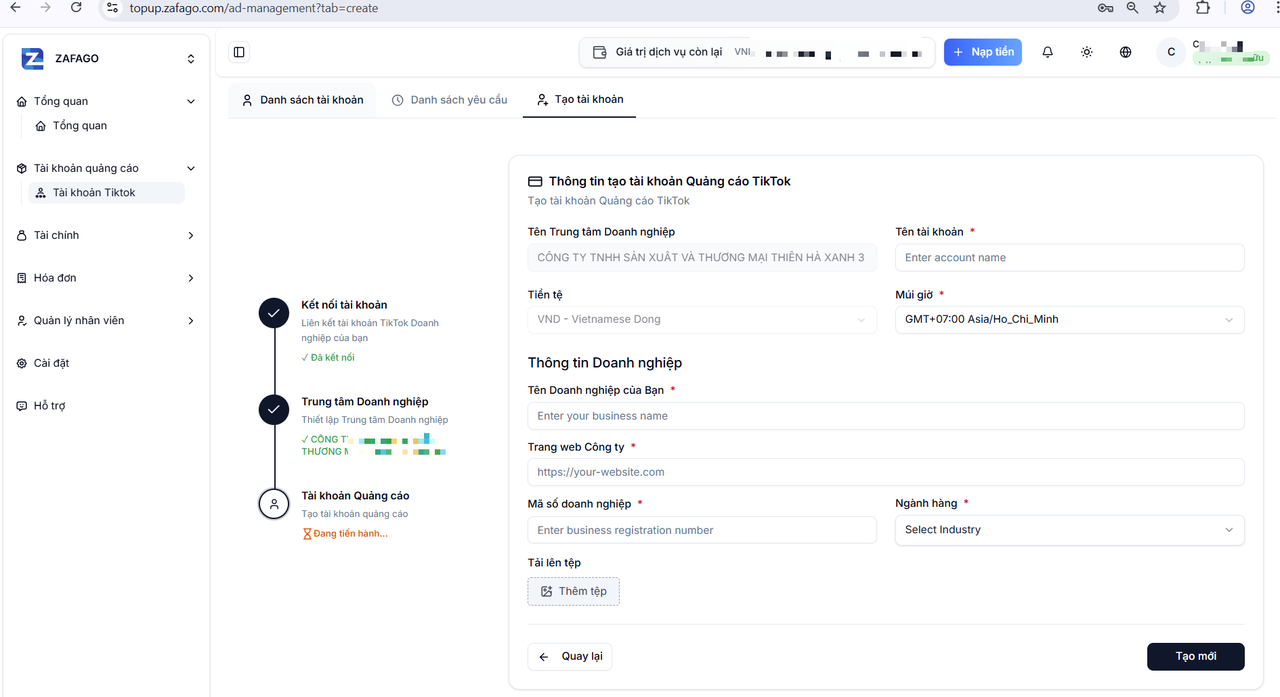Click the wallet icon beside Giá trị dịch vụ
The image size is (1280, 697).
tap(600, 52)
